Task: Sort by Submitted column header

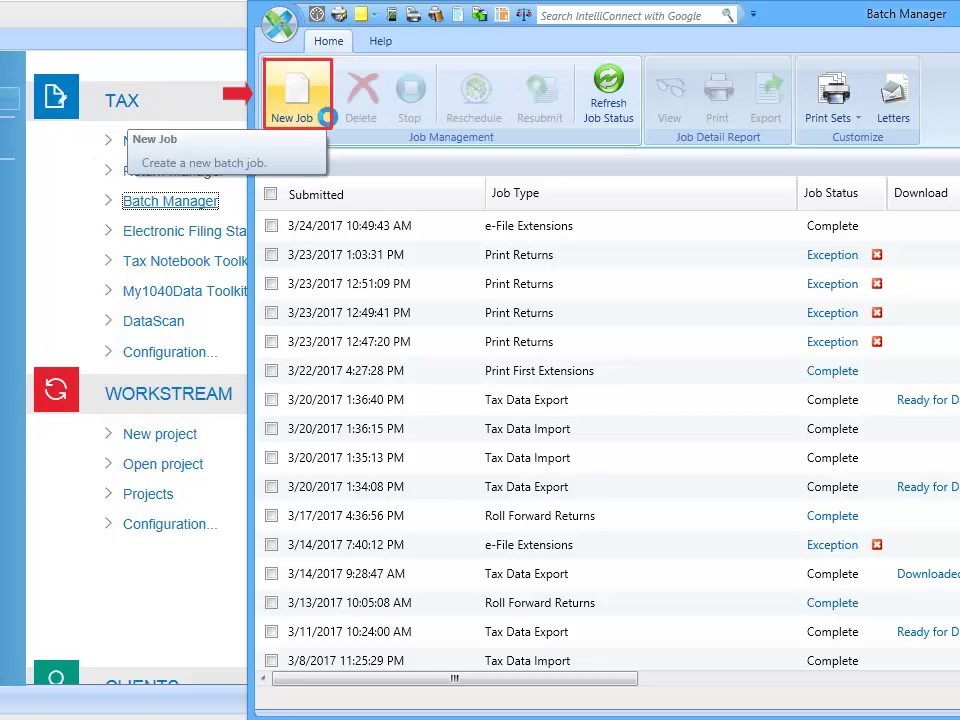Action: (x=316, y=194)
